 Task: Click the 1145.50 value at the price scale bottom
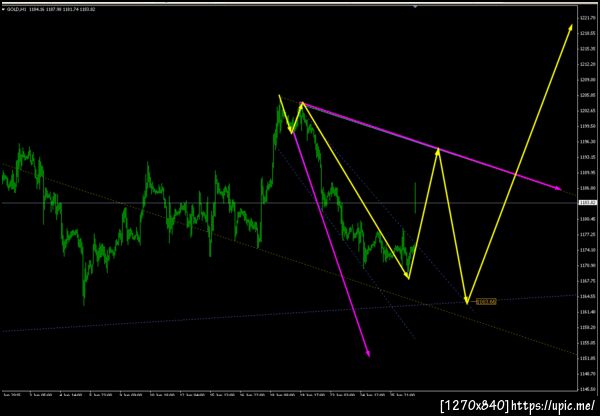tap(589, 389)
